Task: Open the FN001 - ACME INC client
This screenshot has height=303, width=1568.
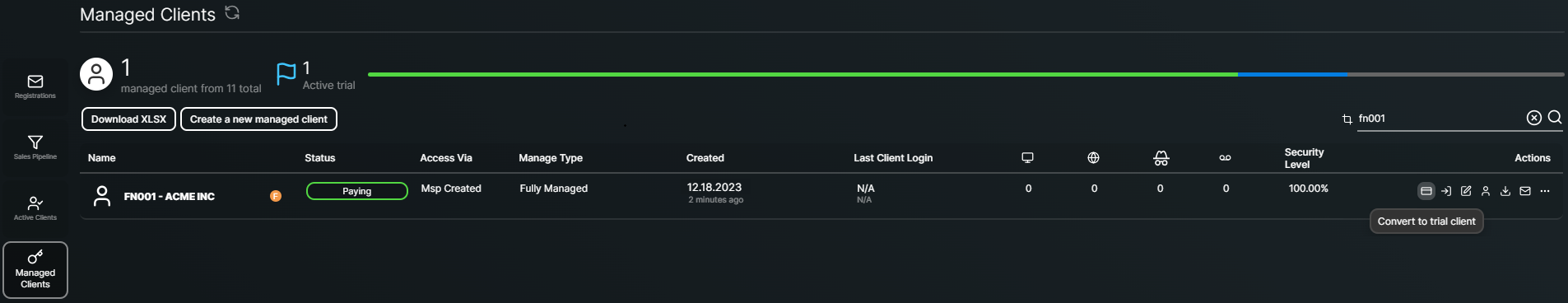Action: 170,197
